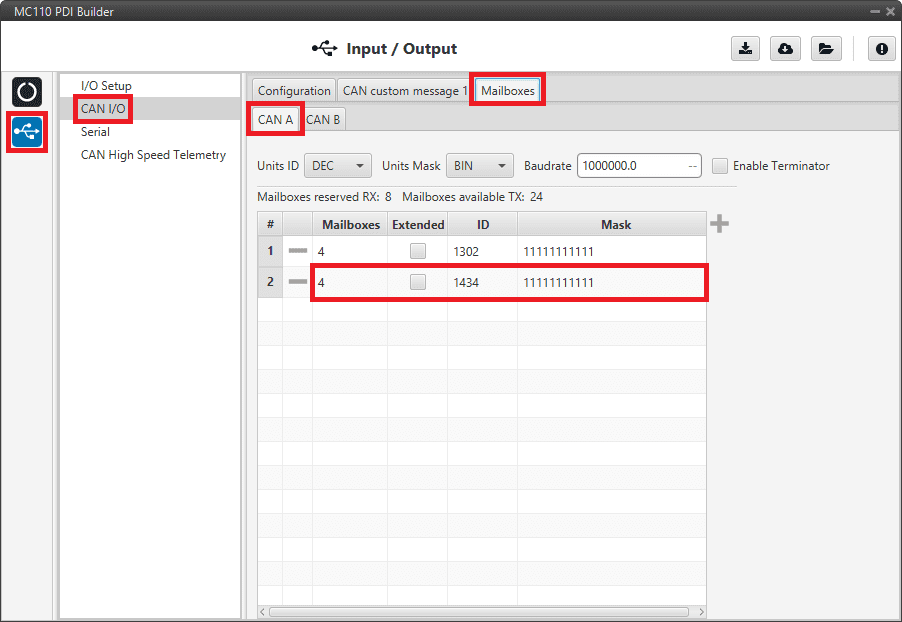This screenshot has height=622, width=902.
Task: Open the Units Mask BIN dropdown
Action: [x=478, y=166]
